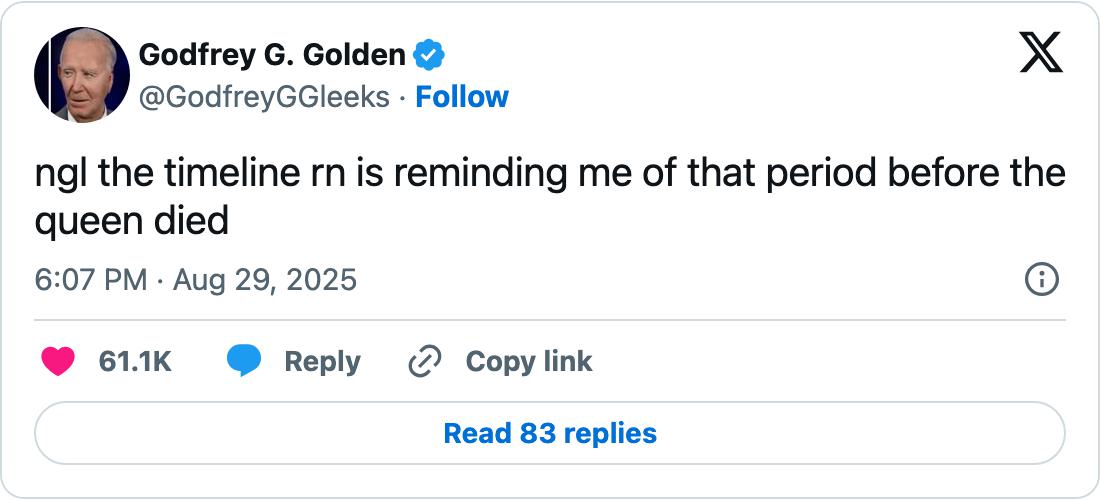Open Godfrey G. Golden's profile picture
The width and height of the screenshot is (1100, 500).
[x=82, y=75]
